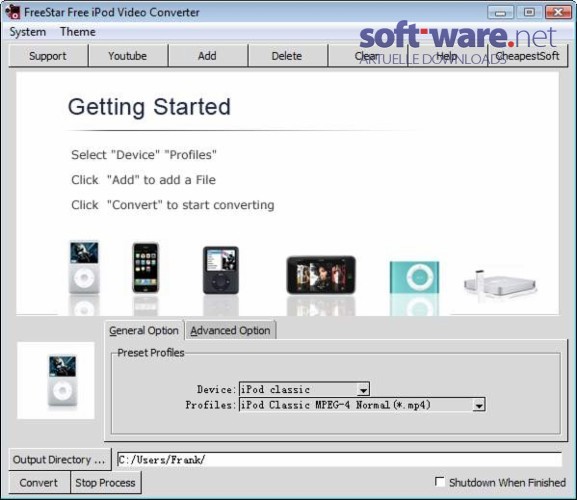Screen dimensions: 577x500
Task: Click the text Select "Device" "Profiles"
Action: point(144,155)
